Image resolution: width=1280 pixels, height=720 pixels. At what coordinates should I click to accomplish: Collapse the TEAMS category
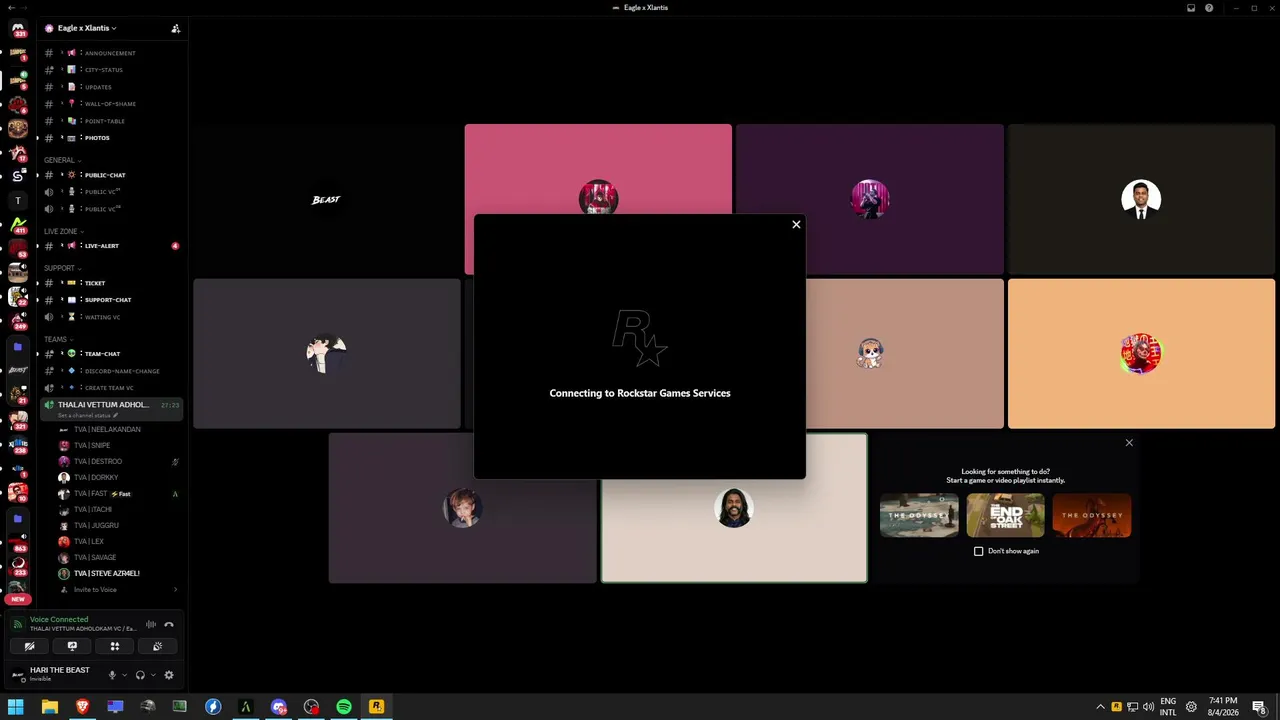click(58, 339)
